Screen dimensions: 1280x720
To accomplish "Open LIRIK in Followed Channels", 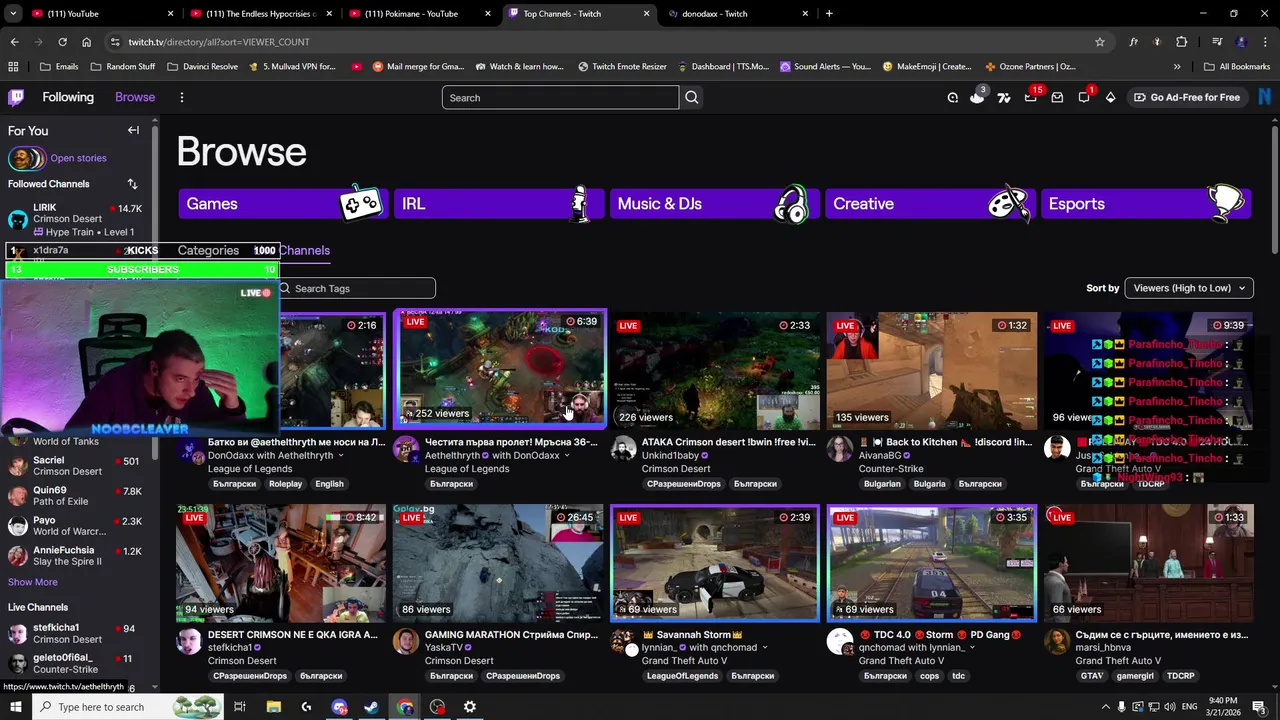I will 76,219.
